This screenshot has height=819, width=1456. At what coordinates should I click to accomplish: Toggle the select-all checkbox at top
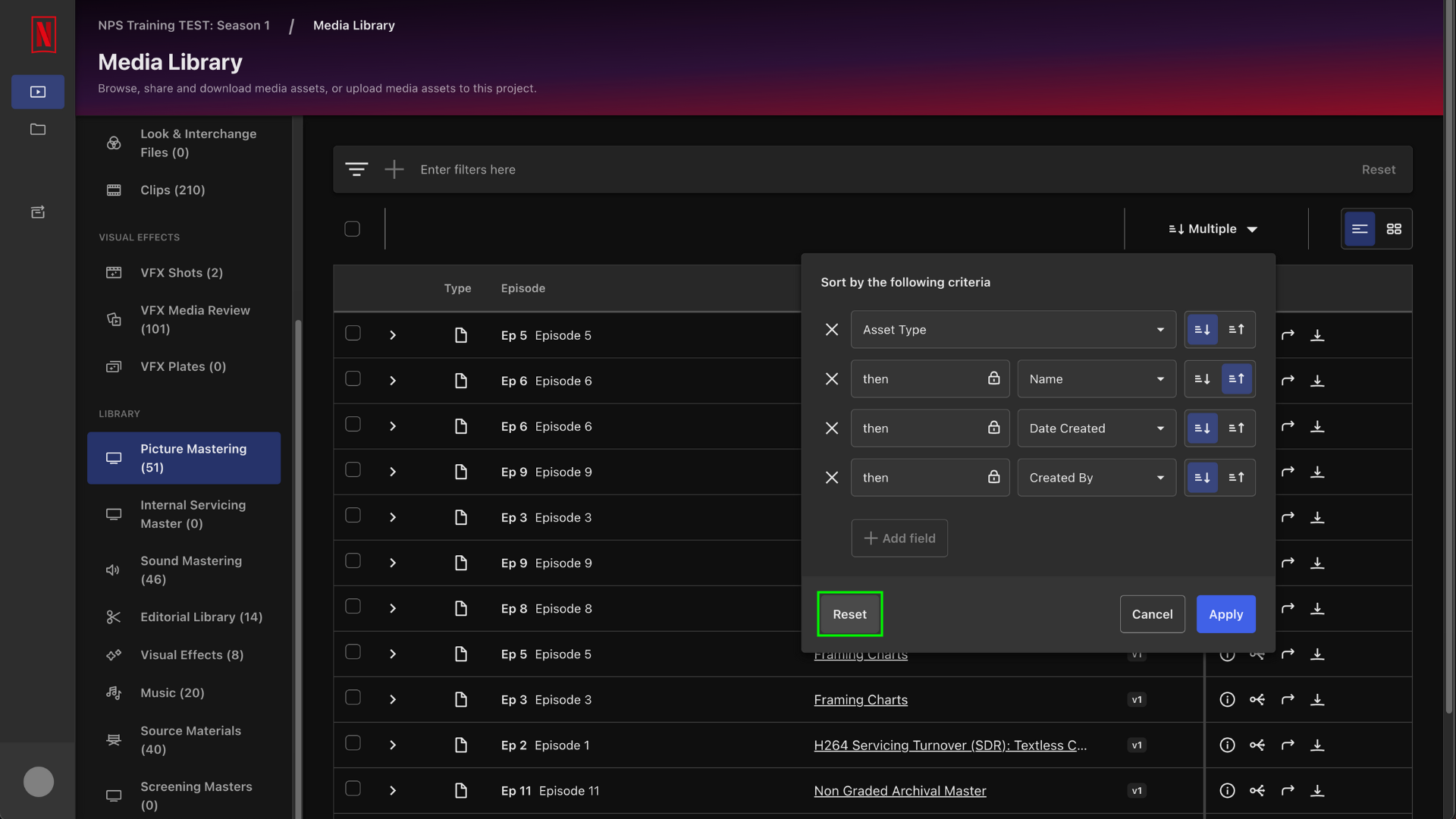coord(353,229)
